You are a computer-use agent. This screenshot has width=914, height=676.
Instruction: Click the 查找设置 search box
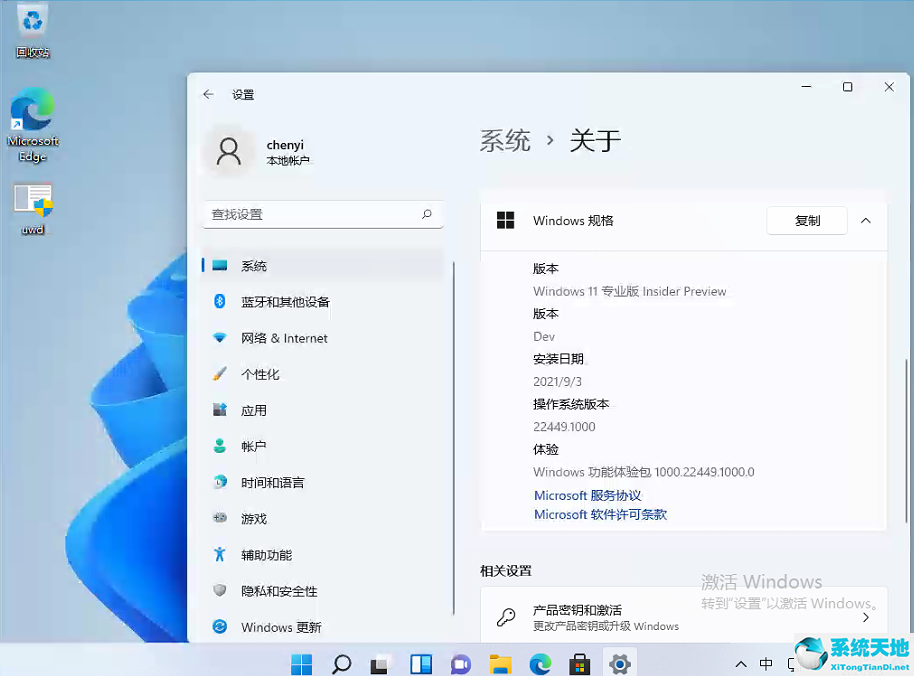(322, 214)
